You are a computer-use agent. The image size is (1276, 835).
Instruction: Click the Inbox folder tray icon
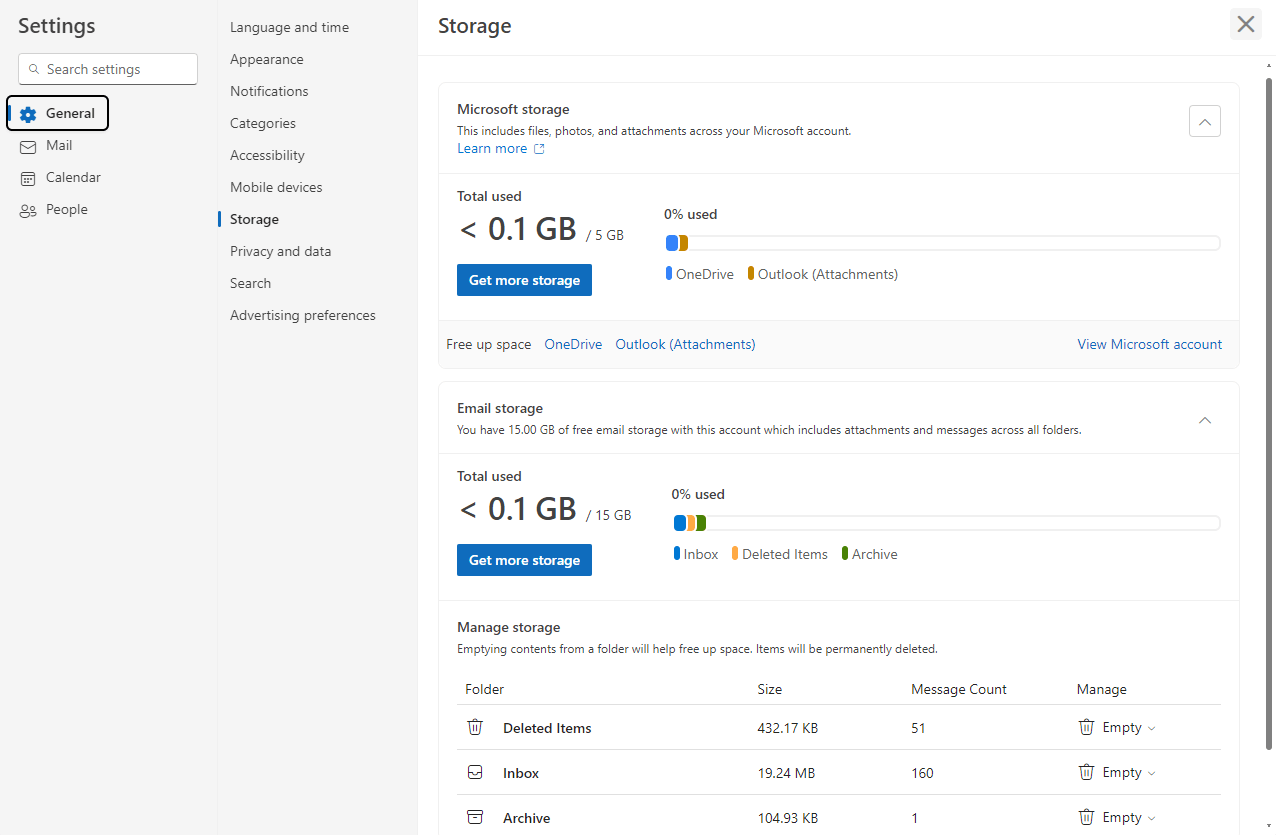[475, 772]
